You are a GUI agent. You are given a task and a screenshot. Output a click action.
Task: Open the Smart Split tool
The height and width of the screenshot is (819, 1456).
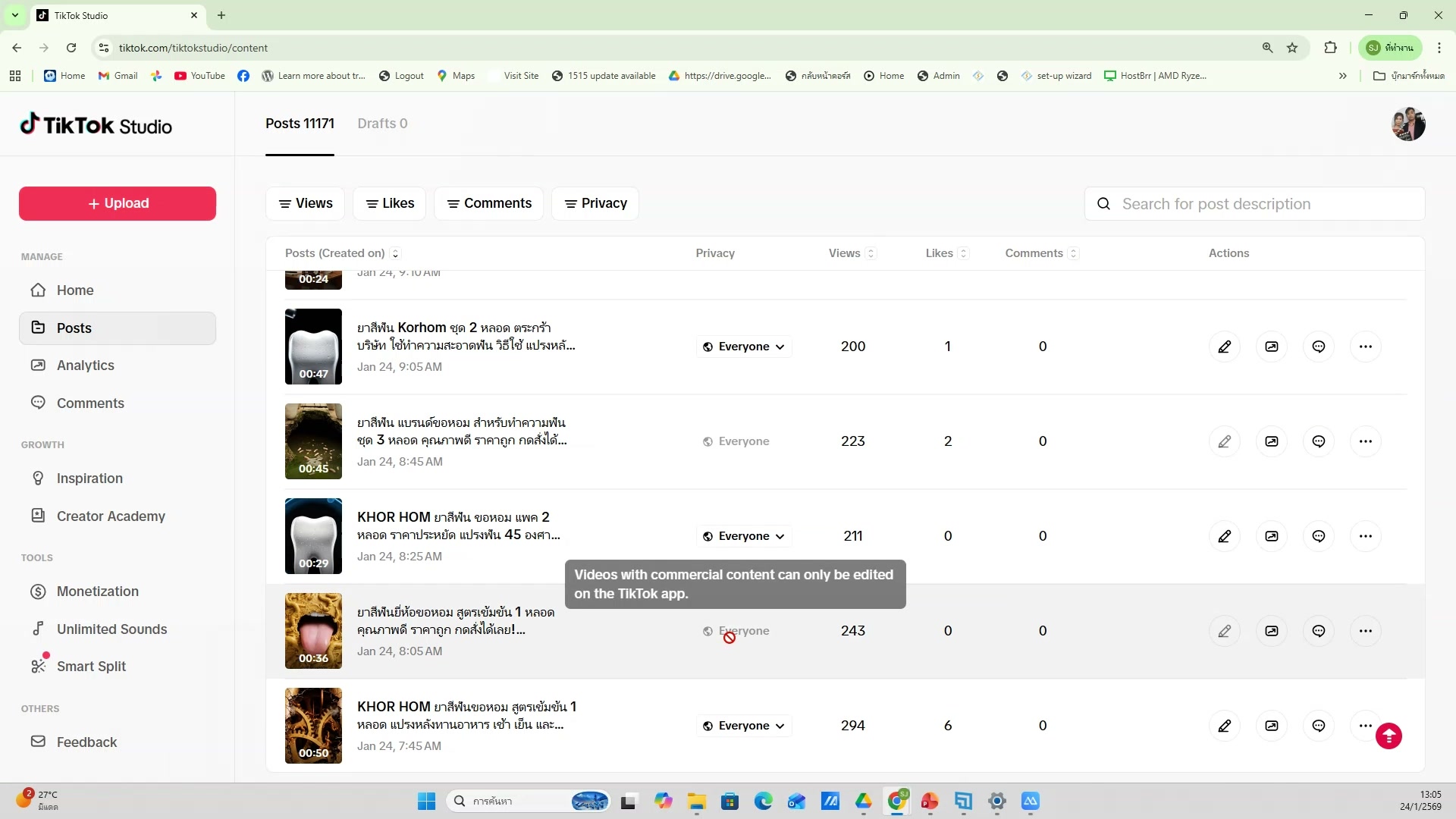91,666
